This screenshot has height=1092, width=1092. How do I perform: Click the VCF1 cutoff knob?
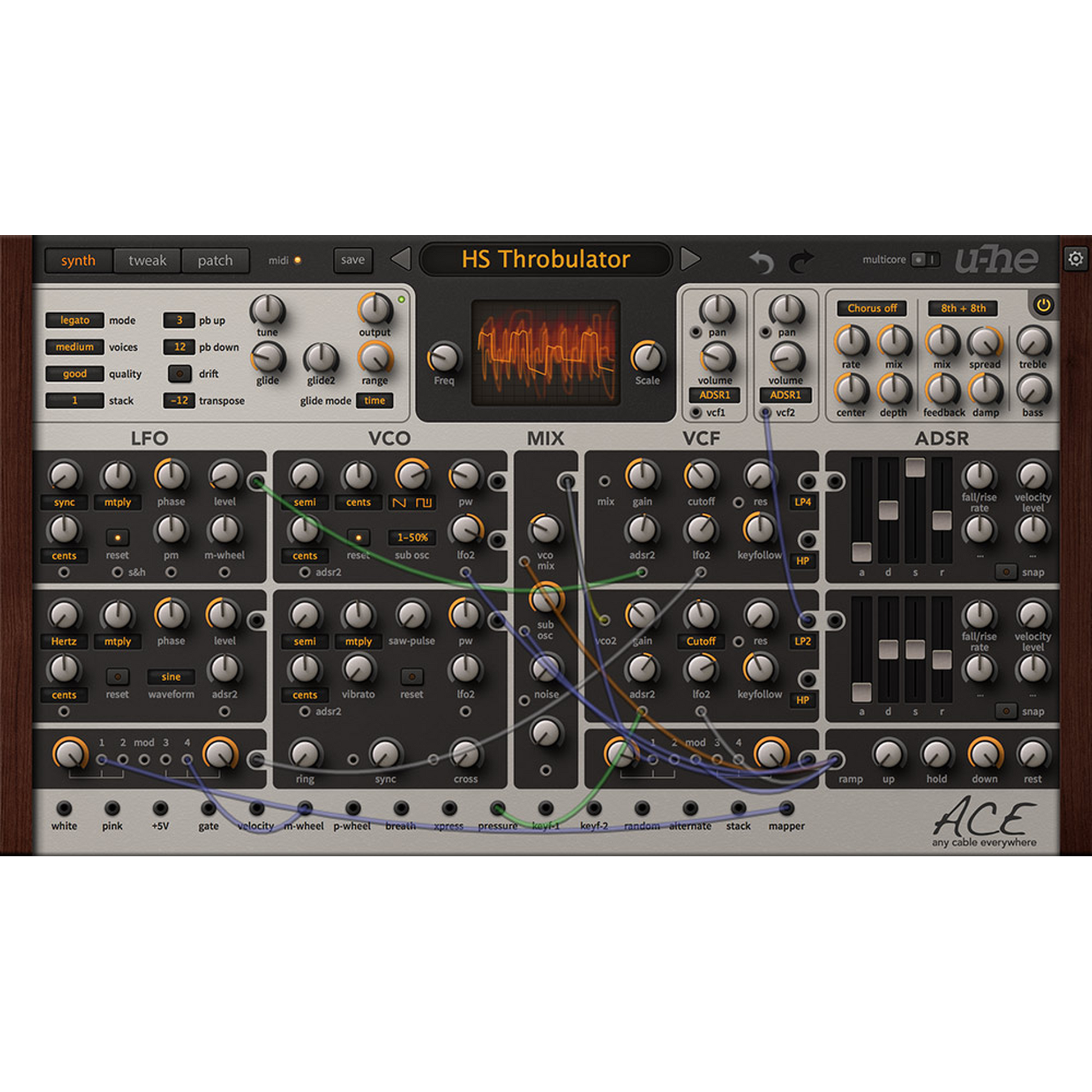[x=701, y=476]
